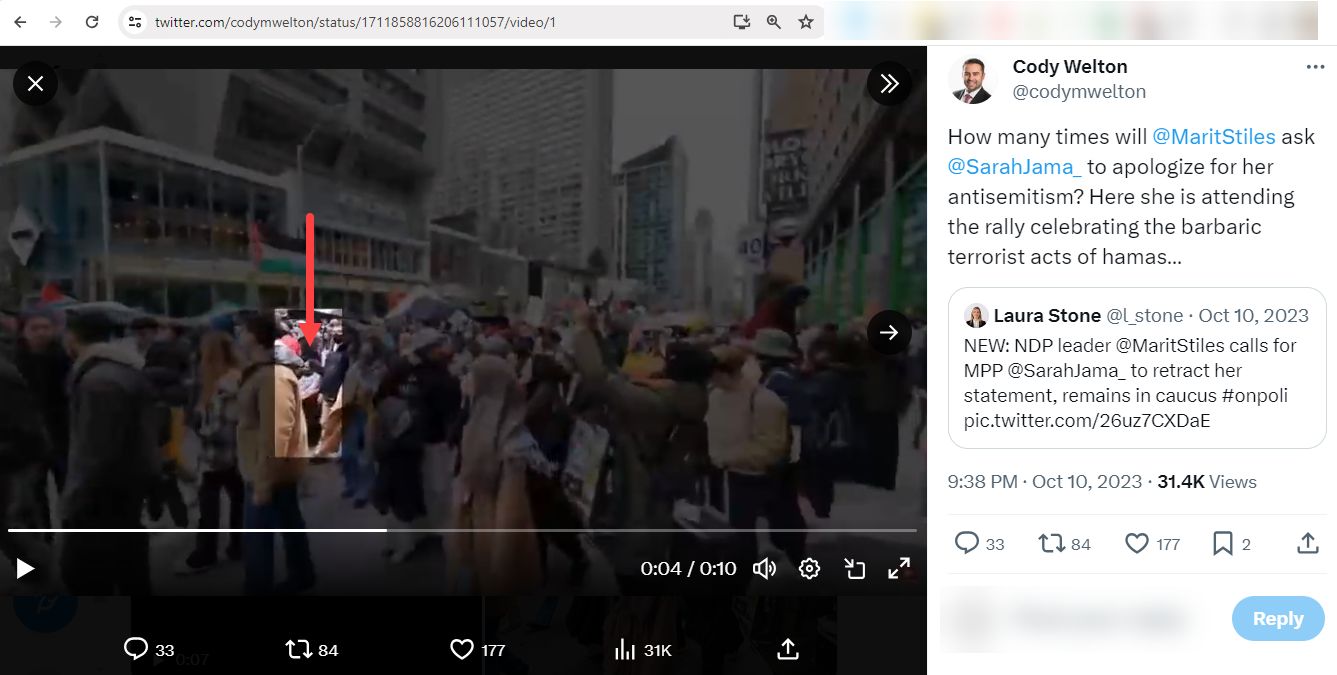
Task: Bookmark this page with star icon
Action: tap(805, 22)
